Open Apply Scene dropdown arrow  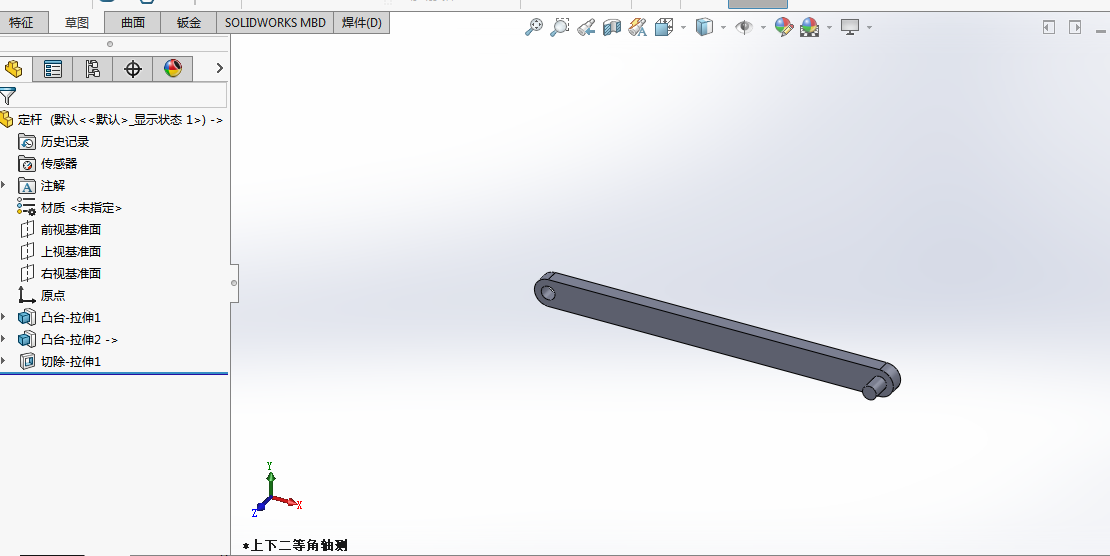tap(829, 28)
